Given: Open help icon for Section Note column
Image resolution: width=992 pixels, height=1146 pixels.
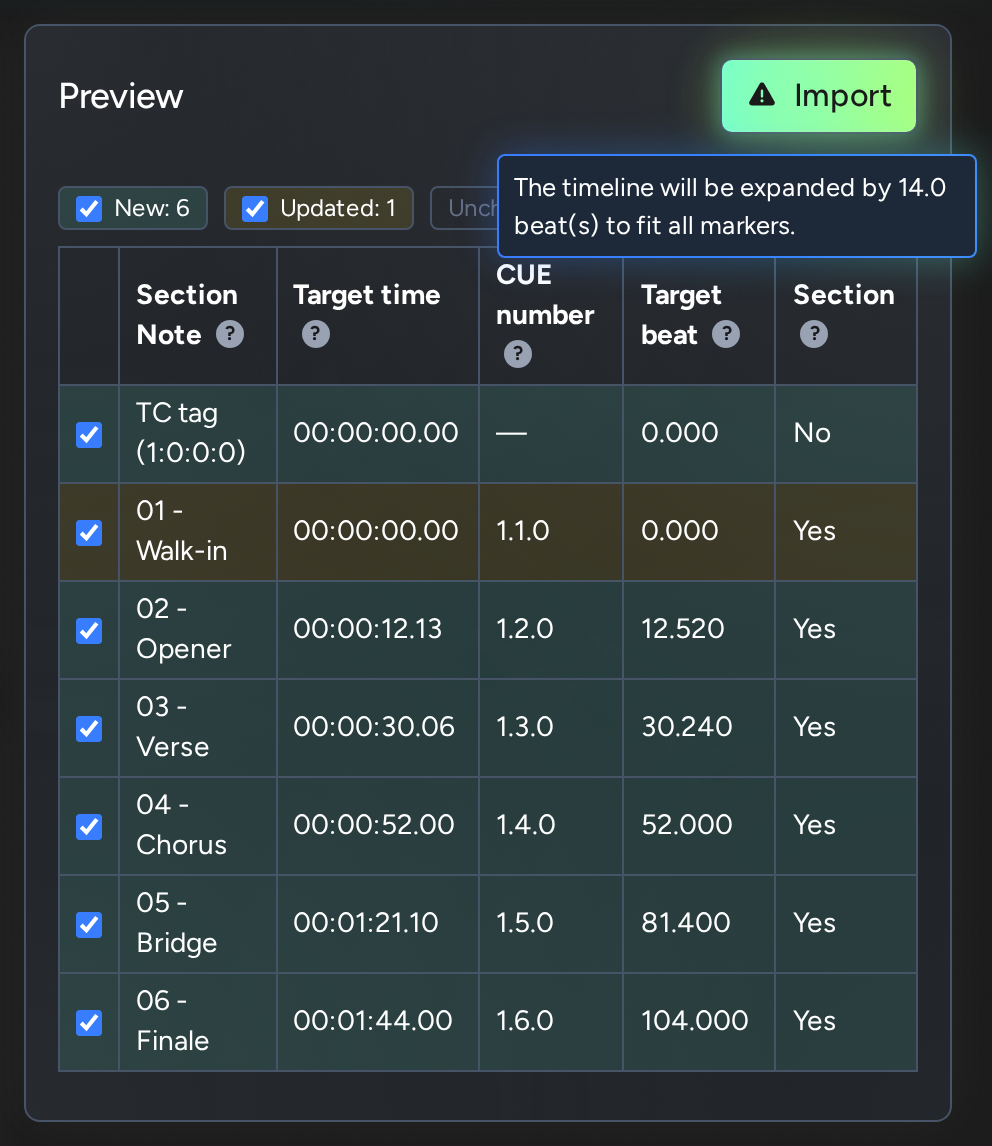Looking at the screenshot, I should point(230,334).
